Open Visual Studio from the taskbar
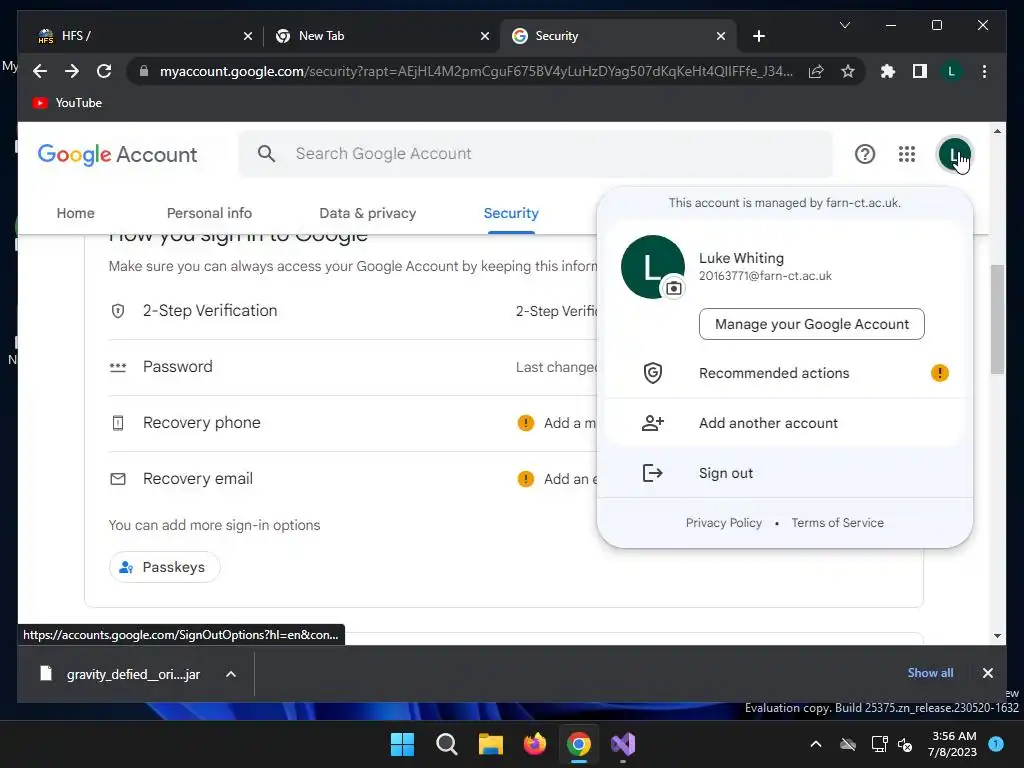The height and width of the screenshot is (768, 1024). point(623,744)
